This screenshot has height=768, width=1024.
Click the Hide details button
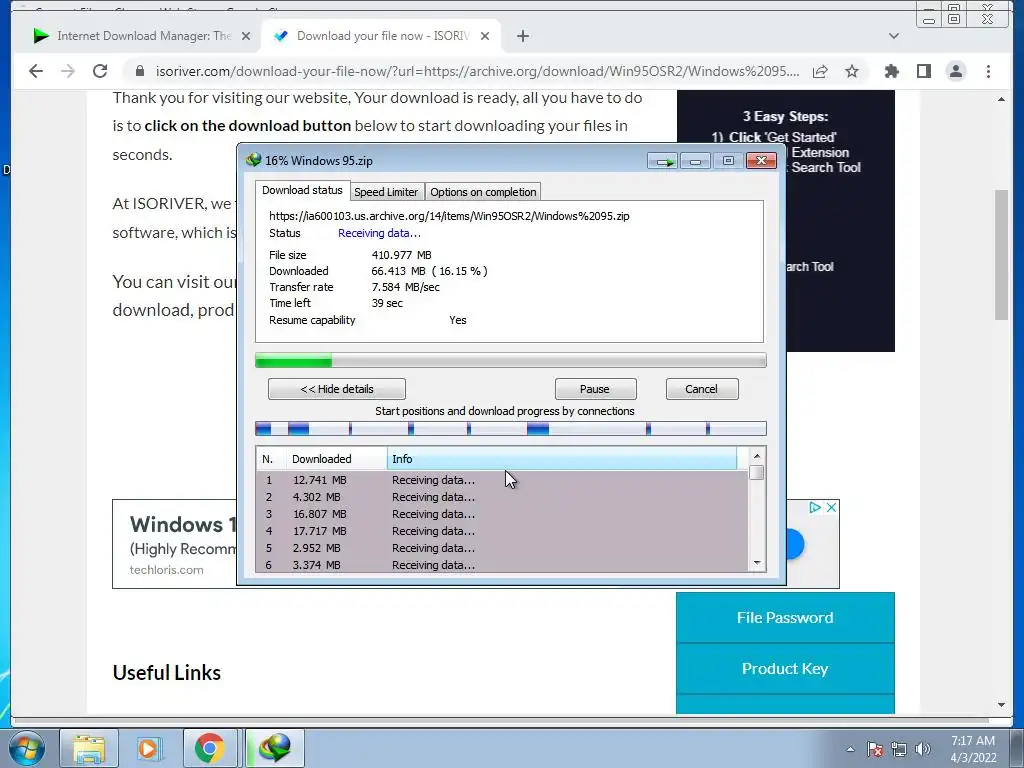(336, 389)
